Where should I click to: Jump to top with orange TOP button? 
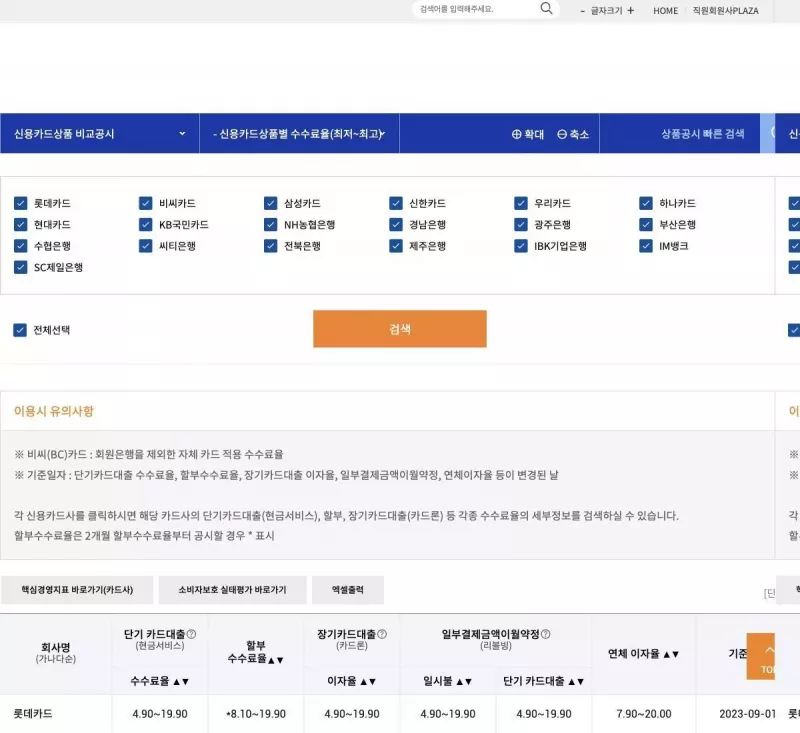click(x=761, y=656)
